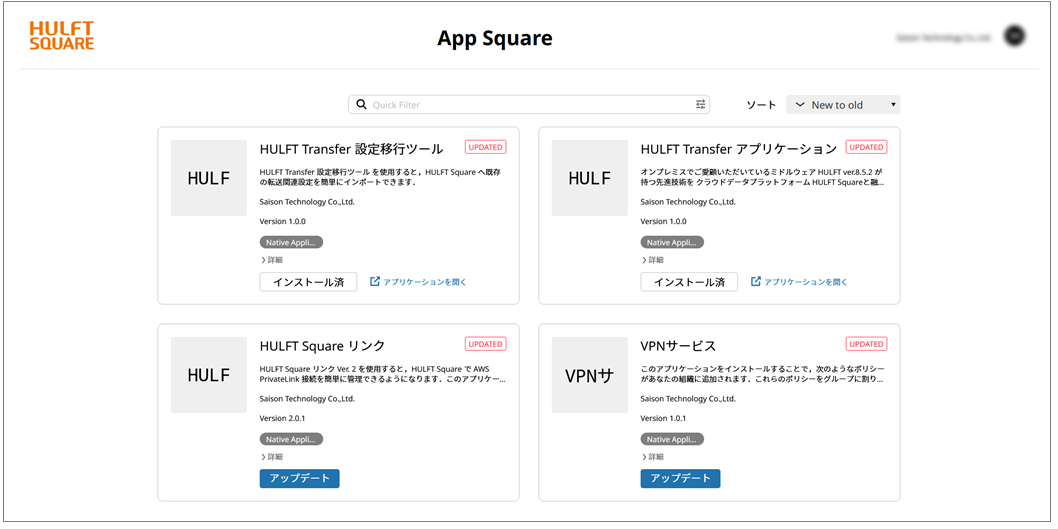Open the New to old sort dropdown
This screenshot has height=529, width=1058.
843,104
